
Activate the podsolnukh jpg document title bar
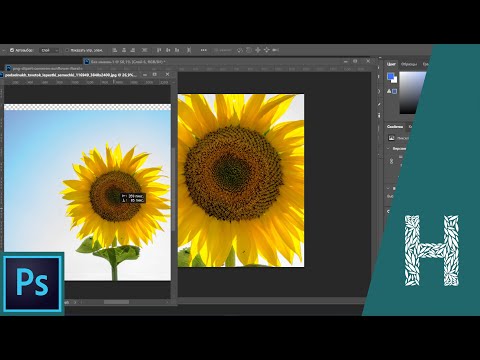pyautogui.click(x=71, y=75)
